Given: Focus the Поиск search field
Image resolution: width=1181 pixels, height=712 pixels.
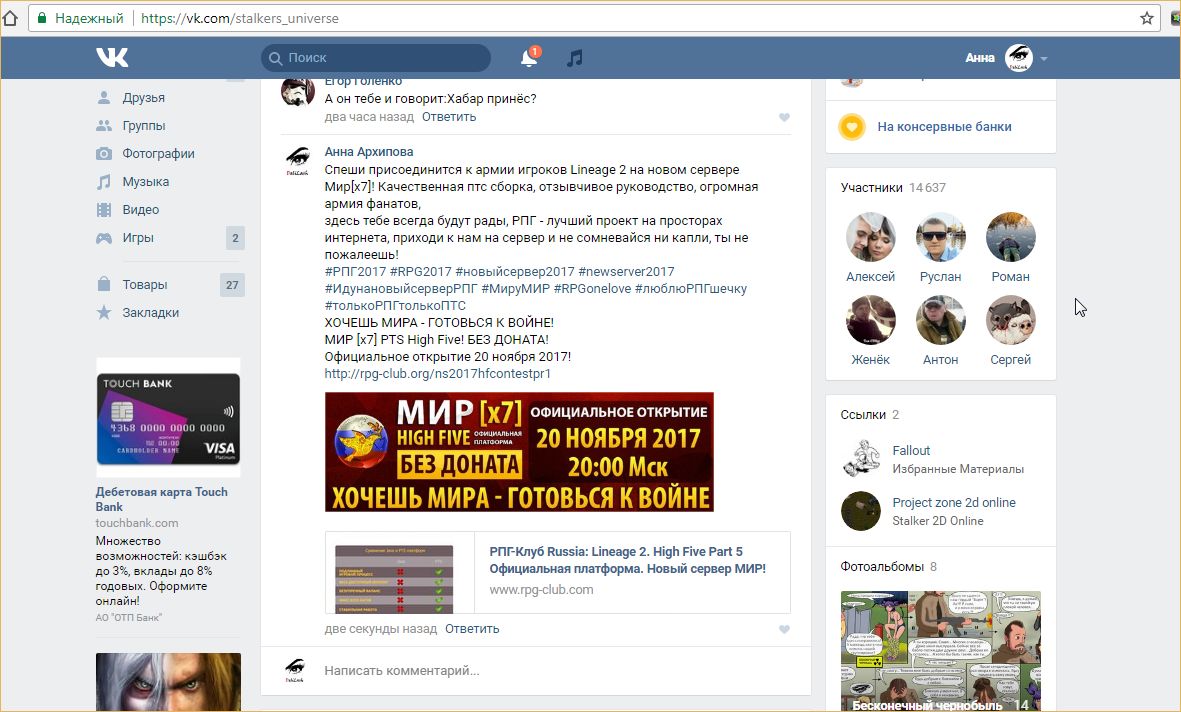Looking at the screenshot, I should pyautogui.click(x=376, y=58).
